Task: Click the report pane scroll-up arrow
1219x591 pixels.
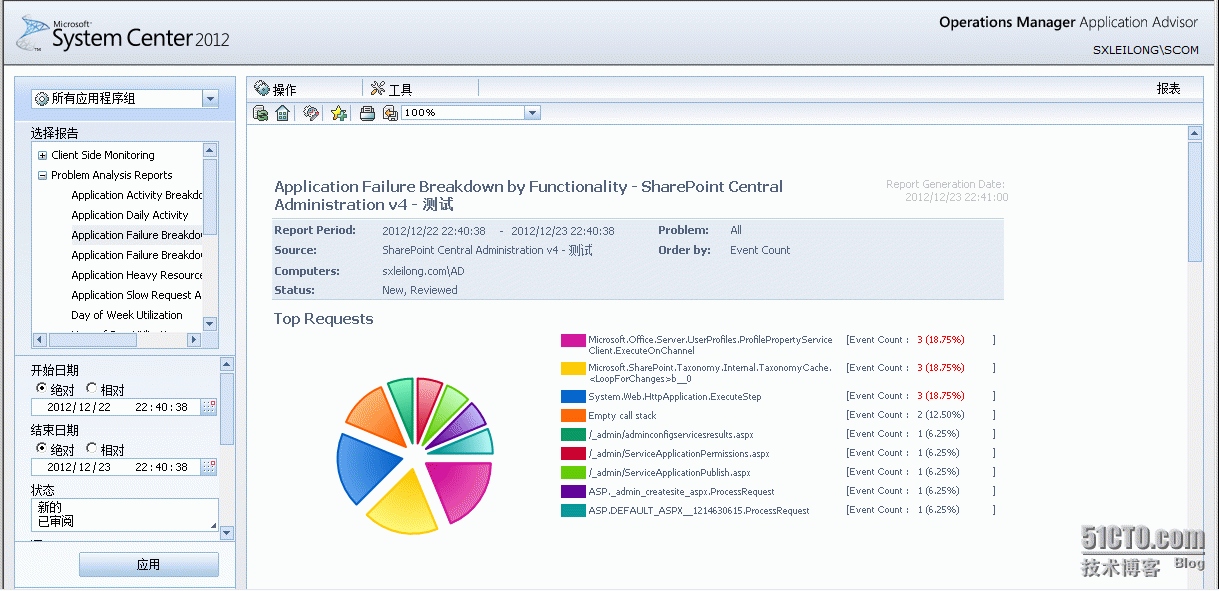Action: [1194, 133]
